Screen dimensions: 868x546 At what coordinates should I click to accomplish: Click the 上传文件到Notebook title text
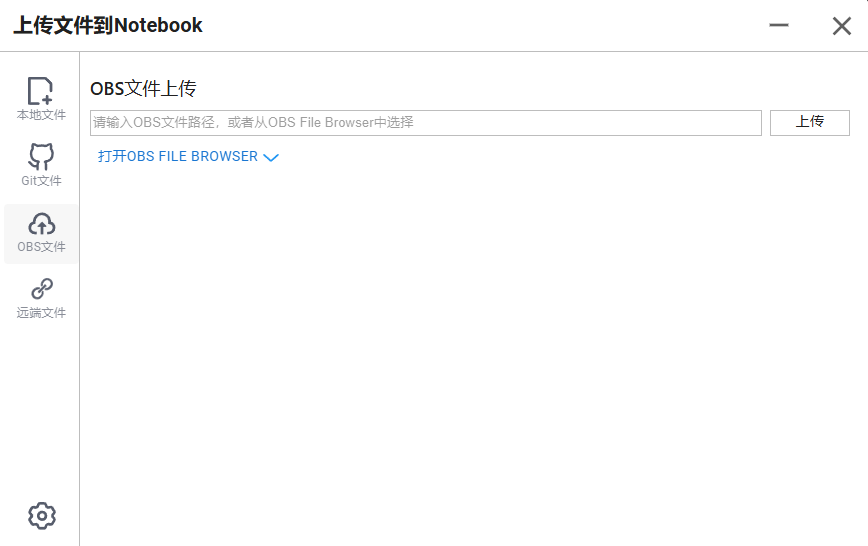click(x=108, y=25)
